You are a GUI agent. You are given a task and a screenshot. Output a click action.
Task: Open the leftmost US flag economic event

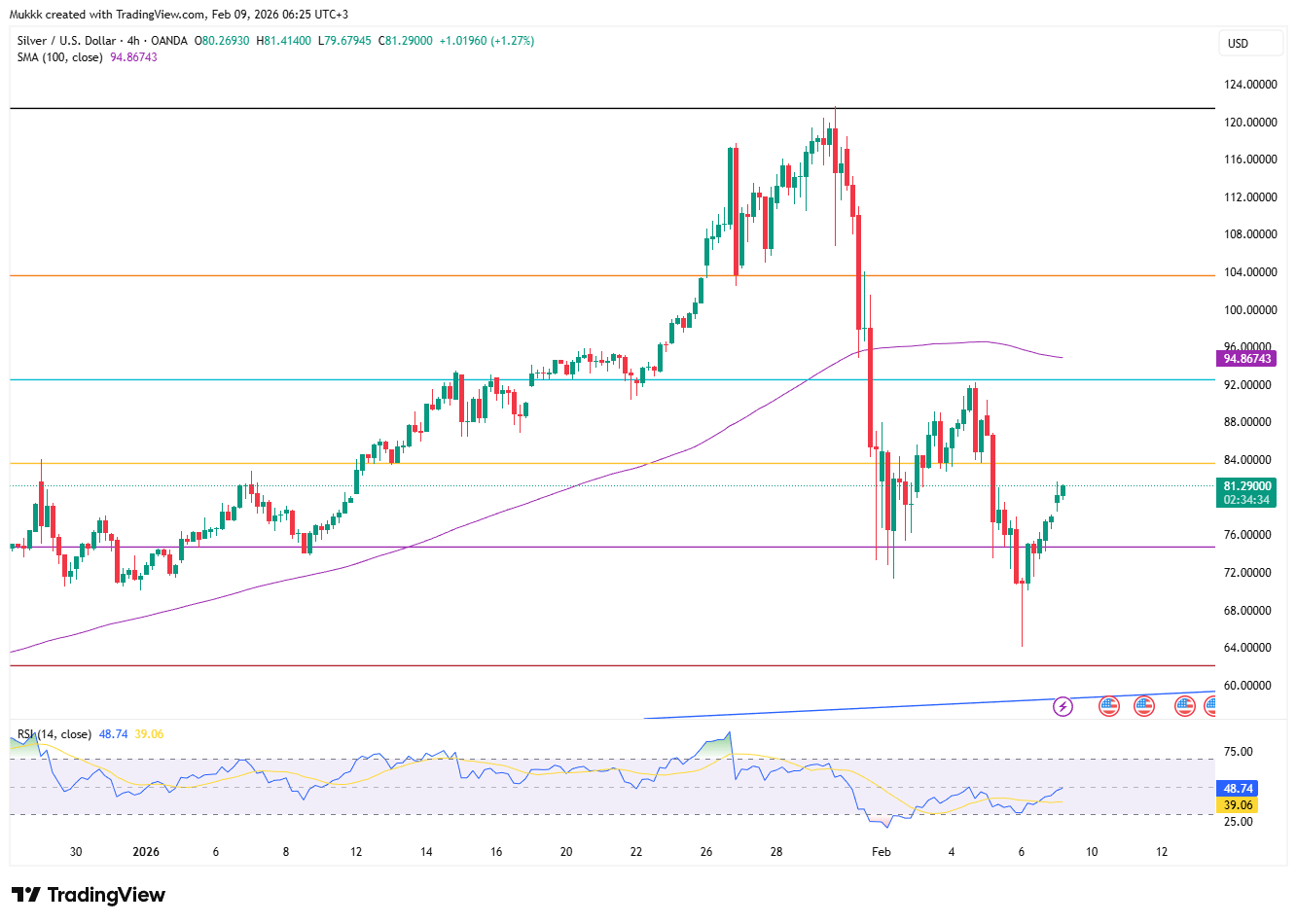[1108, 706]
